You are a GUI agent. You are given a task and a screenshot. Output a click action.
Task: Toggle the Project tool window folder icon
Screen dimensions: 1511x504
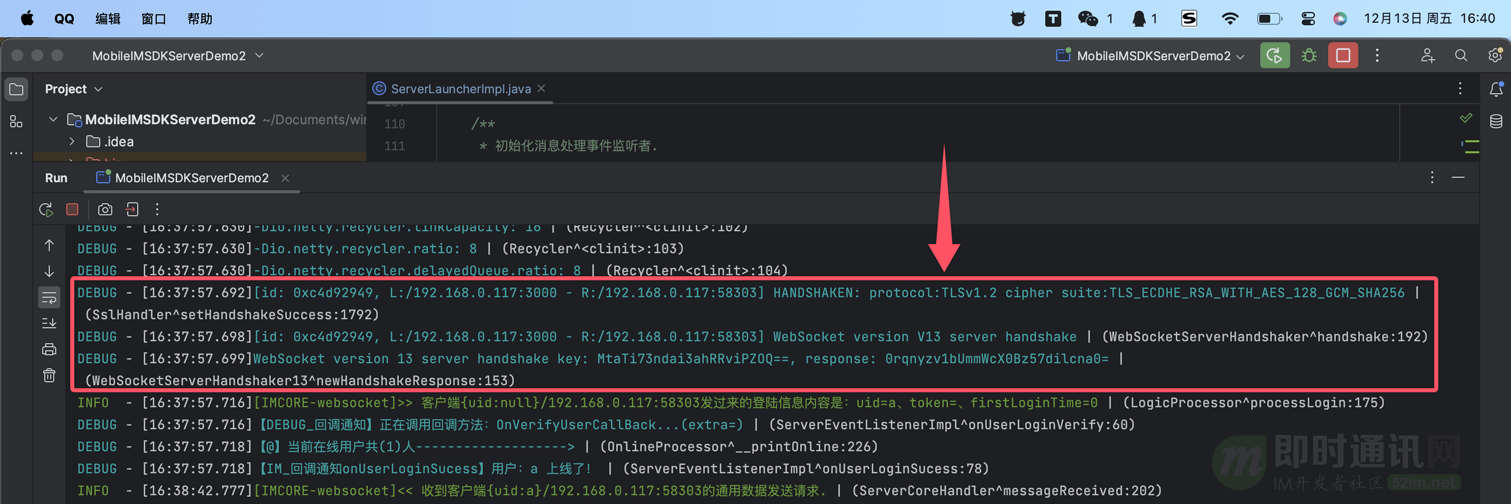[x=17, y=90]
